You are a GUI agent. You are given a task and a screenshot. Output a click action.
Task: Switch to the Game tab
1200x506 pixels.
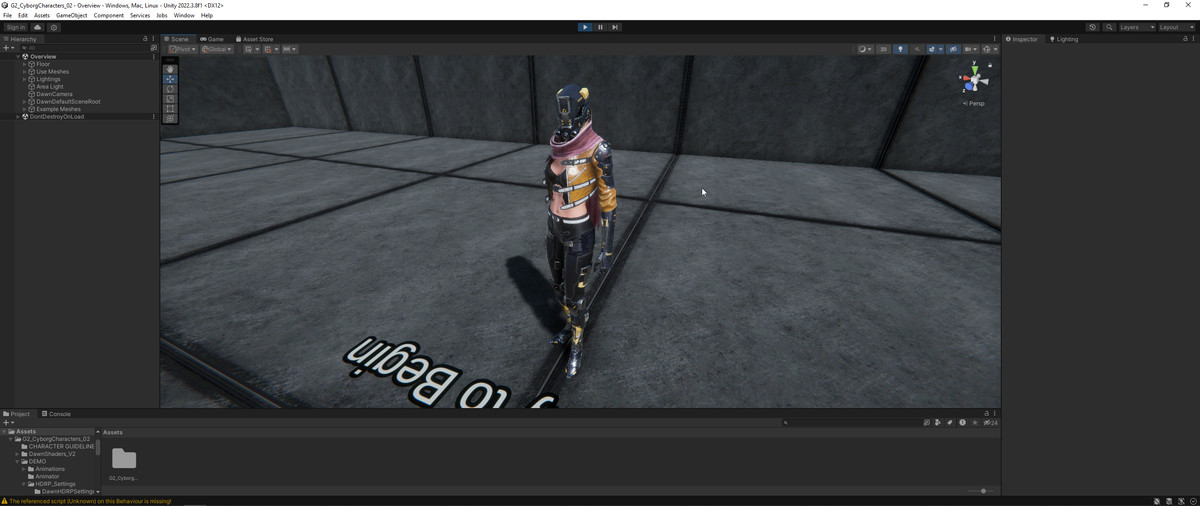click(x=212, y=39)
